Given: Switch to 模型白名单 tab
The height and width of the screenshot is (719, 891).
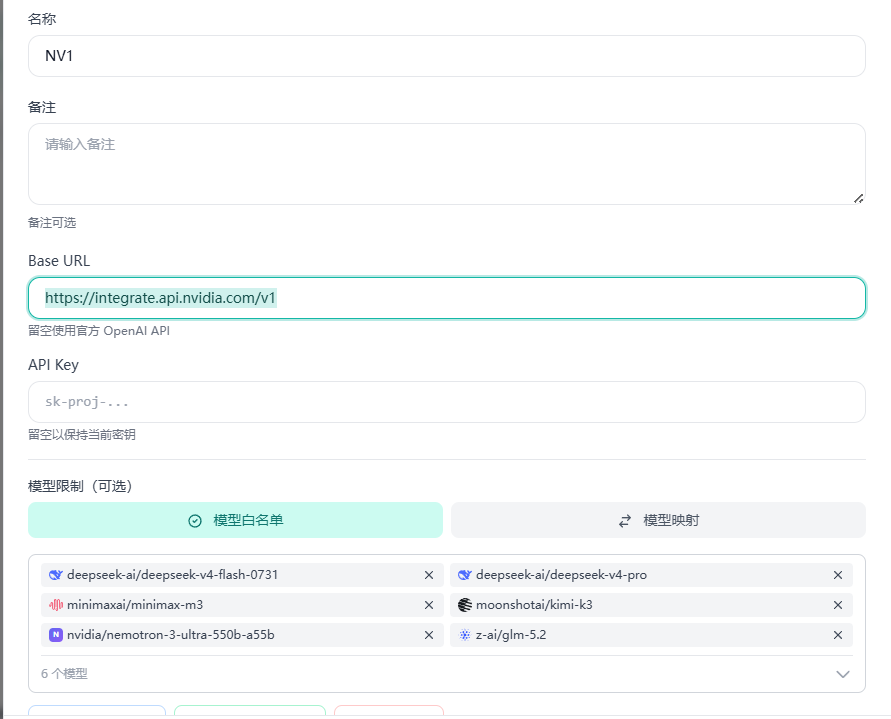Looking at the screenshot, I should coord(235,520).
